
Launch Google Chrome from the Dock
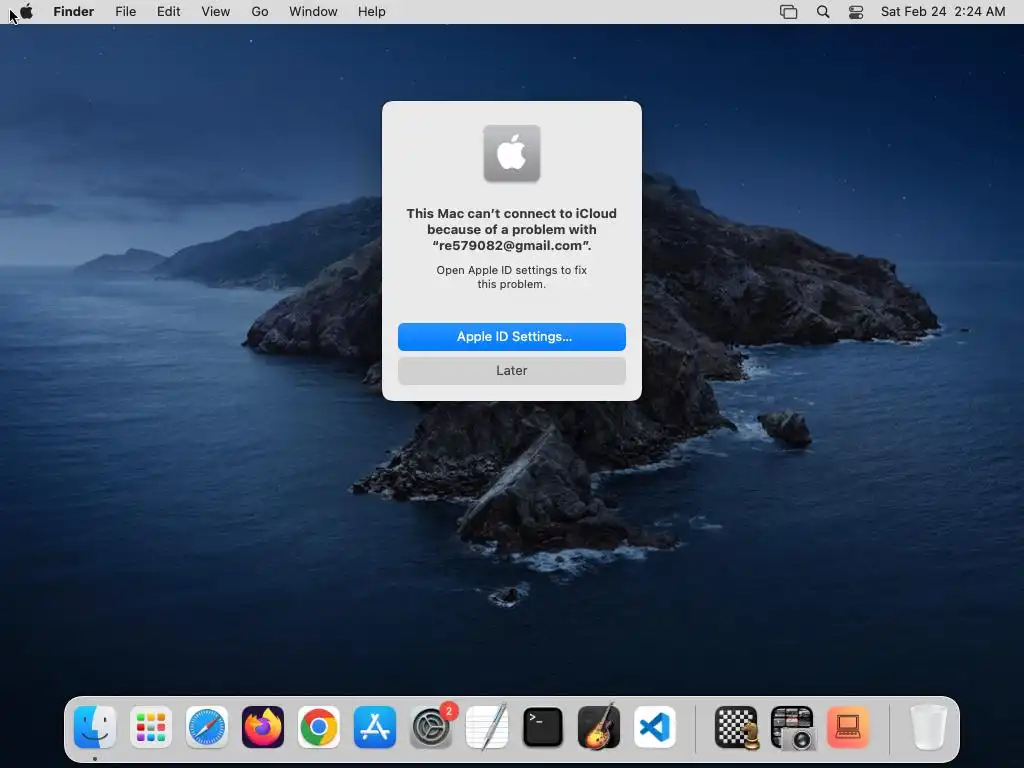319,727
